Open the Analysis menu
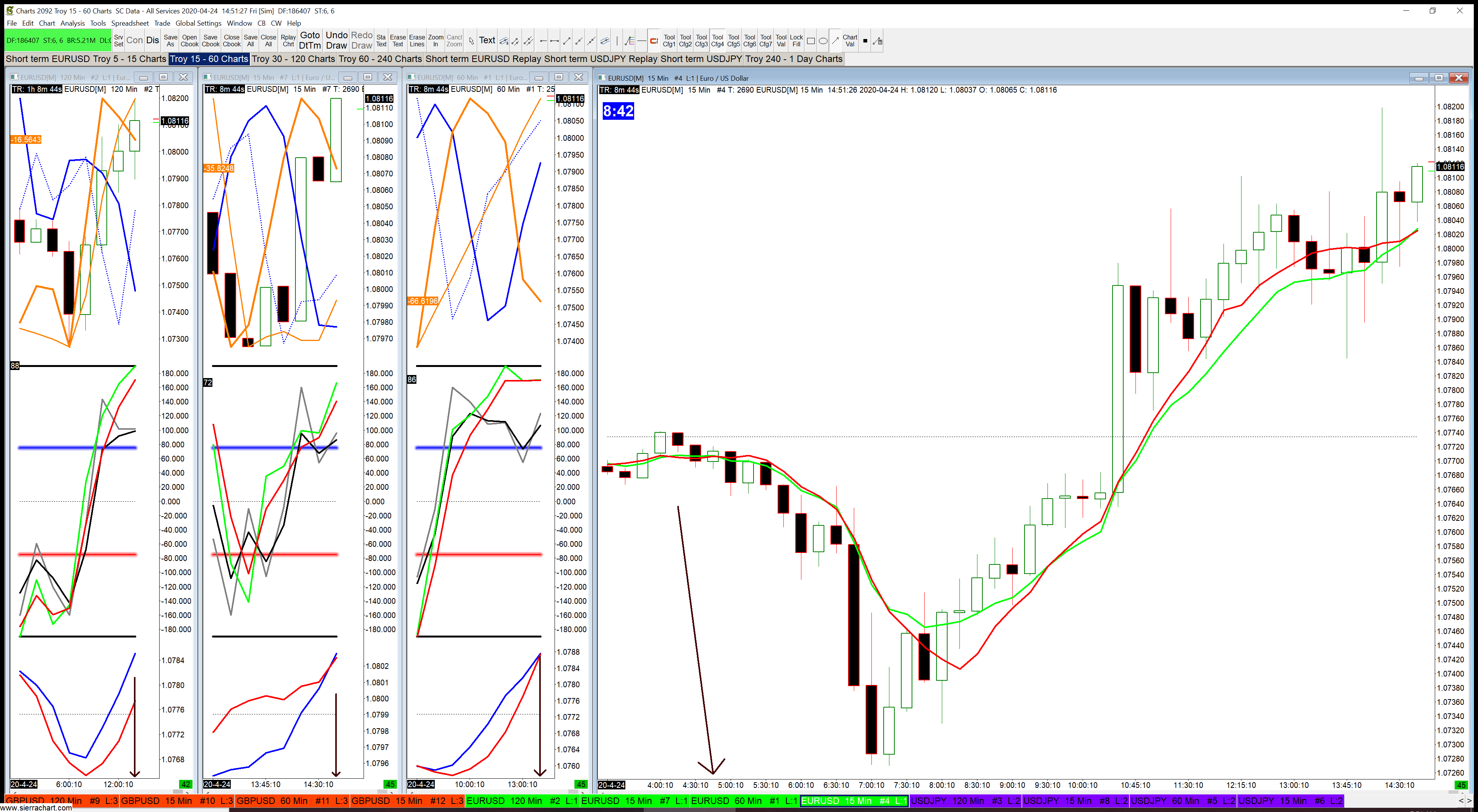 point(72,23)
